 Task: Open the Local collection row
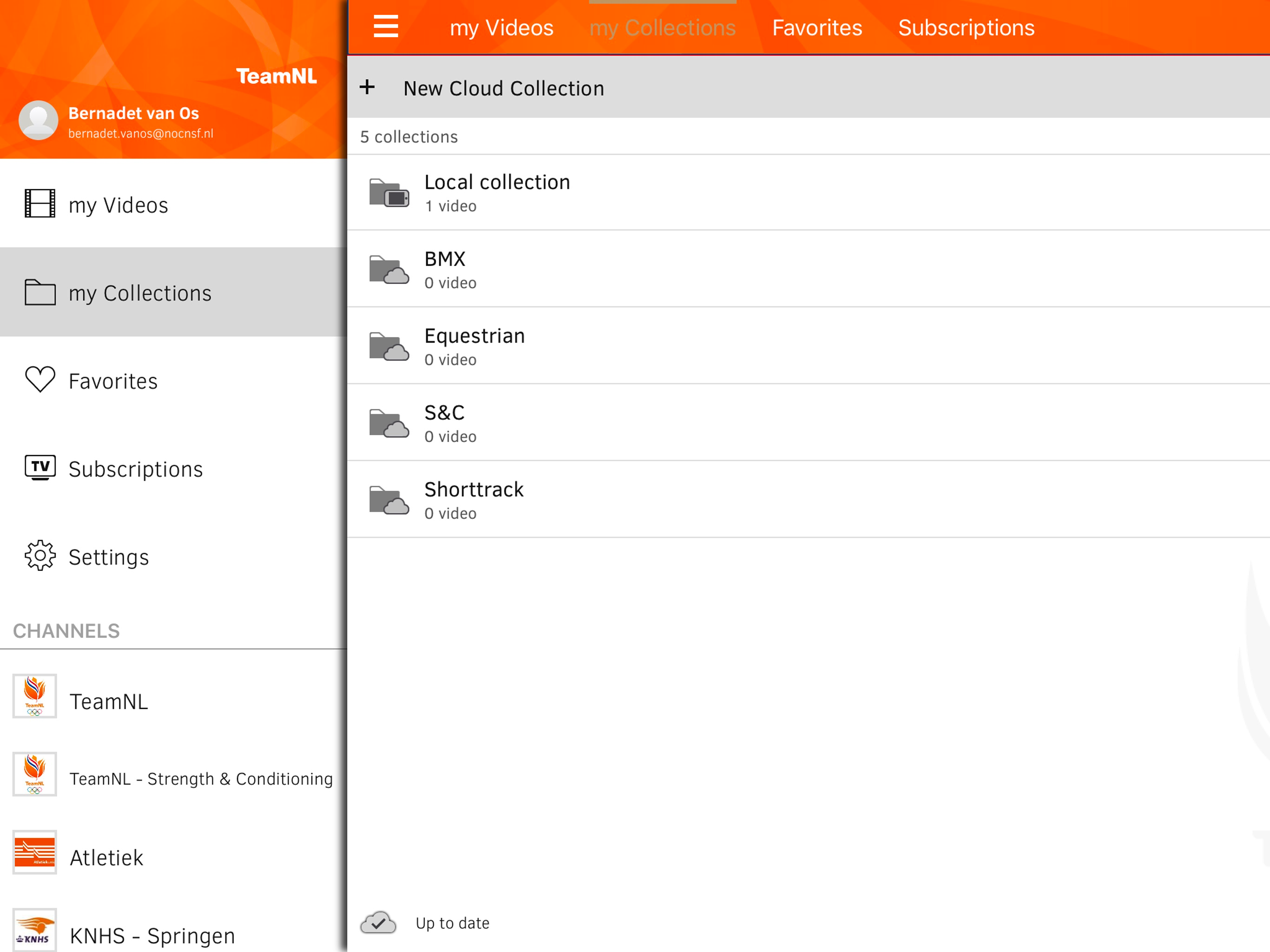point(808,193)
